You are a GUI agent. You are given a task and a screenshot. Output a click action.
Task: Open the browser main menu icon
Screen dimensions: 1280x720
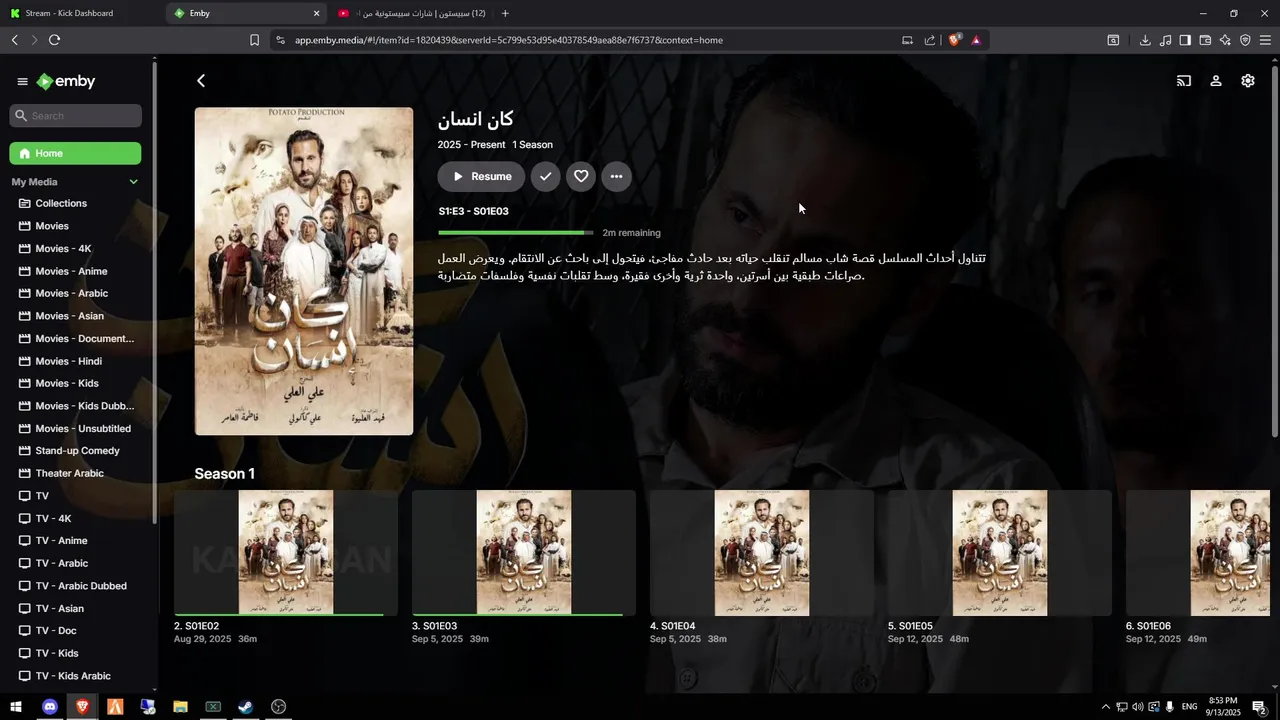coord(1265,40)
